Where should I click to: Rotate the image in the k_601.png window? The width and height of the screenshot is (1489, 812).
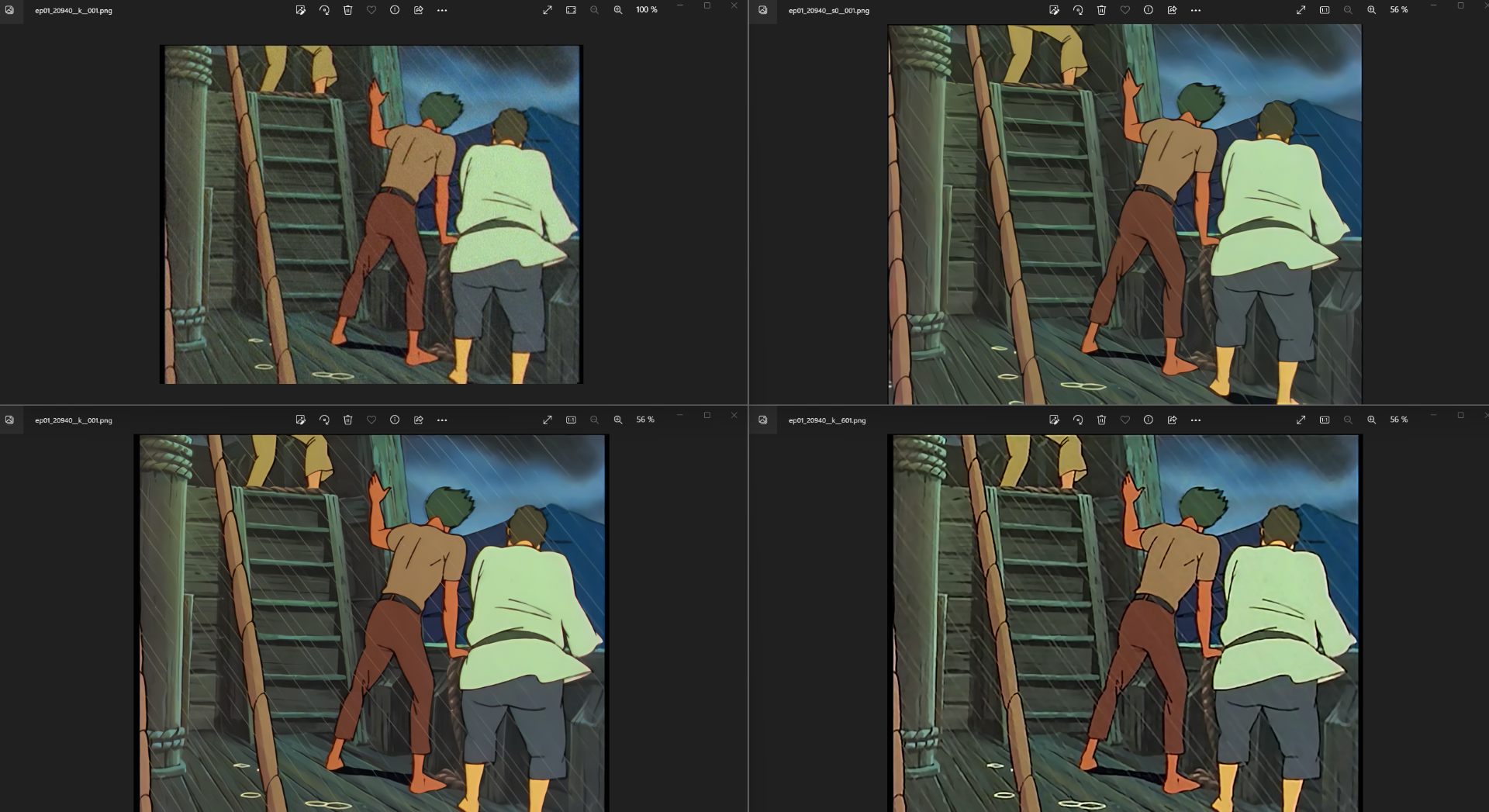[x=1078, y=420]
